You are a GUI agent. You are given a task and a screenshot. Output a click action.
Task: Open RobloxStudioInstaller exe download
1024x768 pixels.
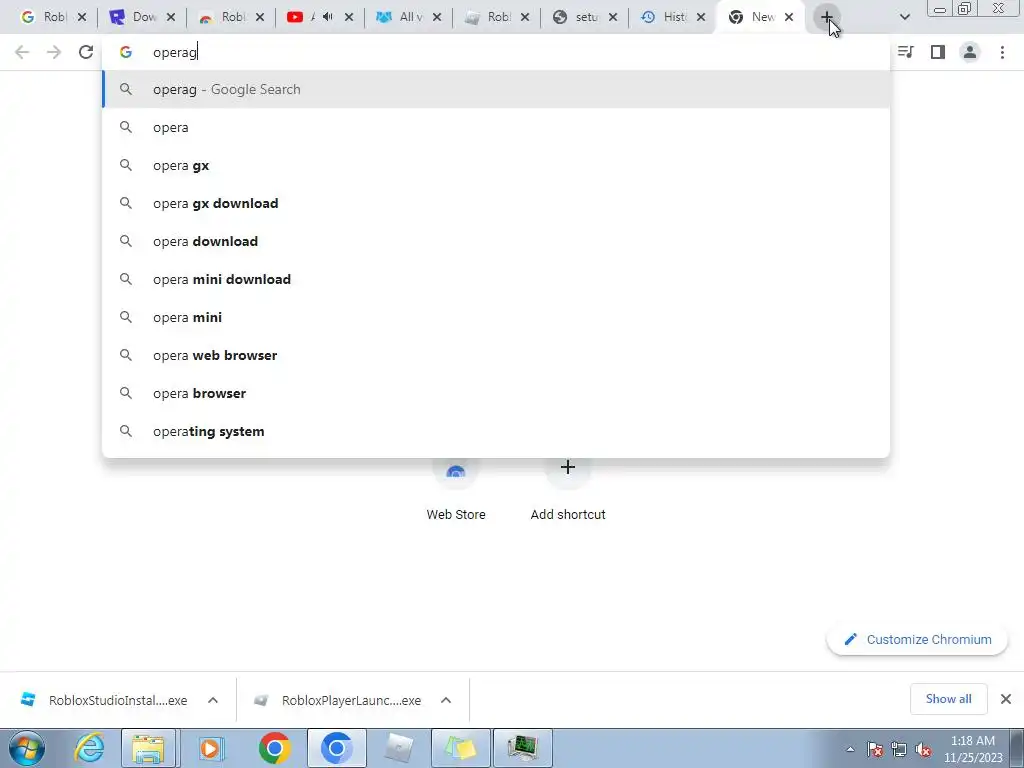(x=104, y=700)
